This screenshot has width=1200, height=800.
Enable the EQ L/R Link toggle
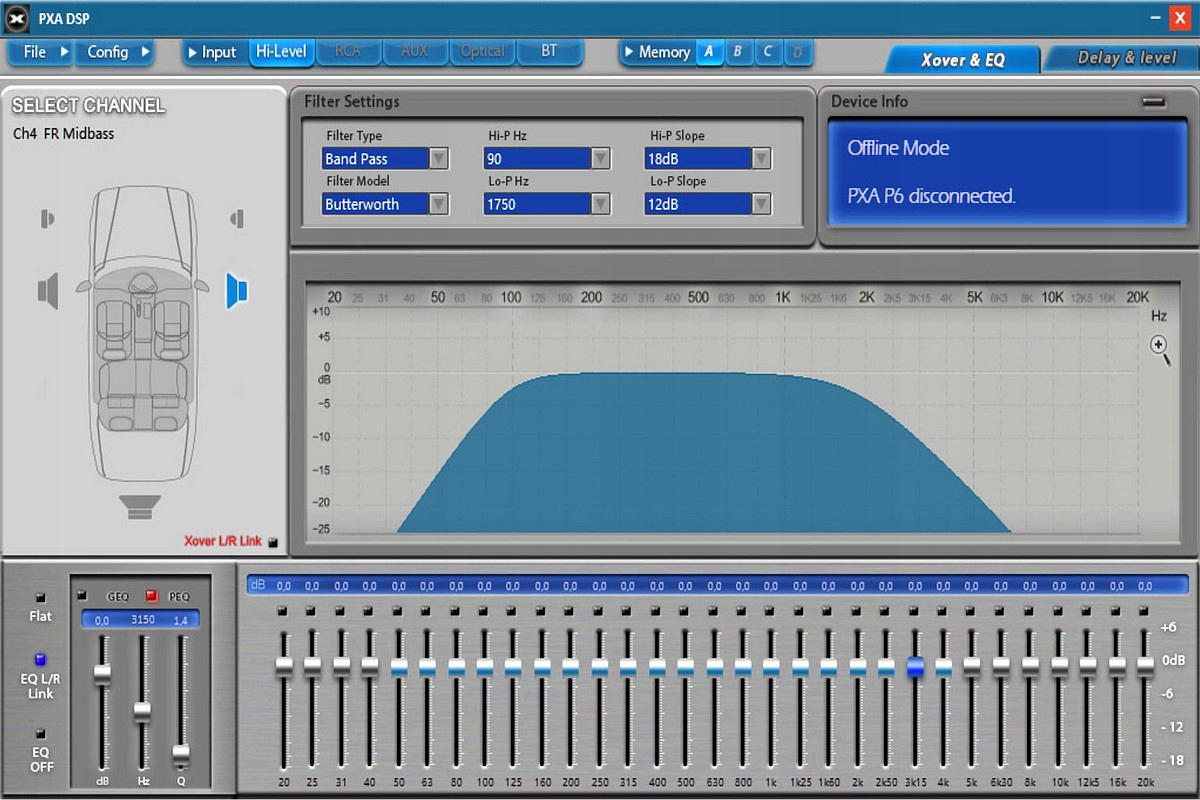tap(41, 660)
